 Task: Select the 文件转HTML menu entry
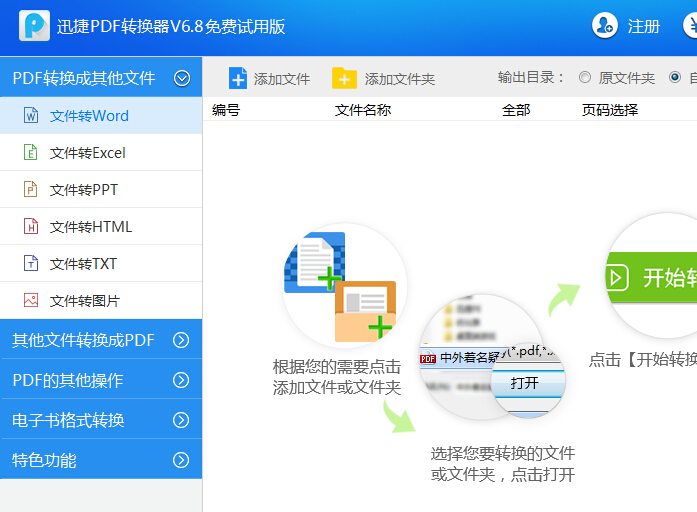click(x=101, y=226)
